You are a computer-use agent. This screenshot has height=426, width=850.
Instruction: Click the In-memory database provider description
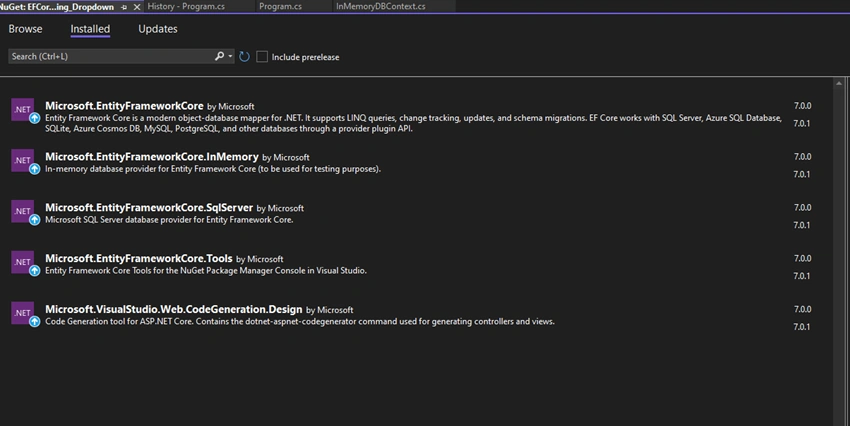click(213, 169)
